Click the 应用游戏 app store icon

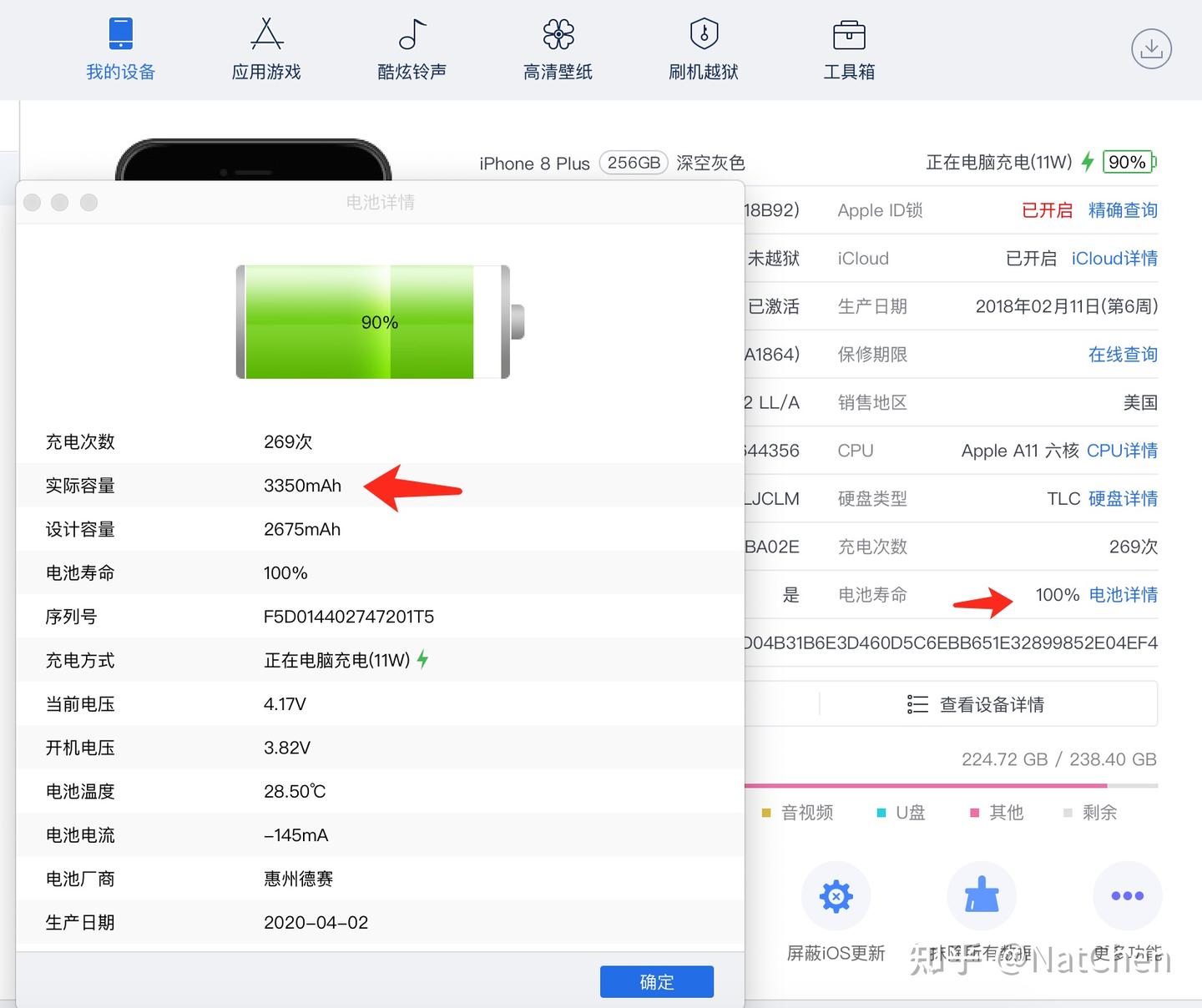click(x=266, y=34)
